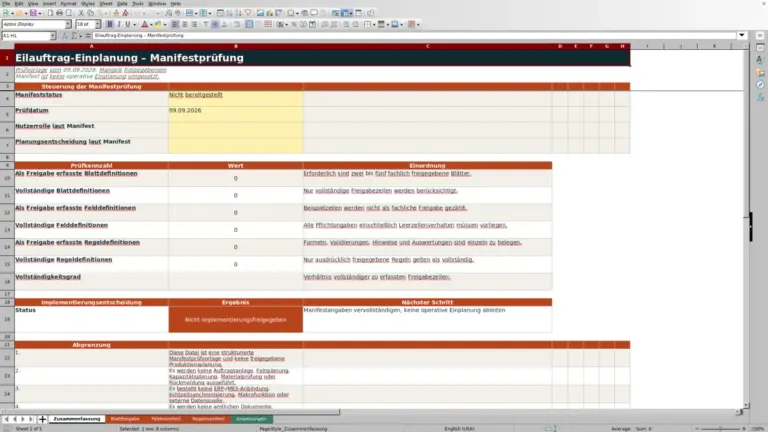The width and height of the screenshot is (768, 432).
Task: Click the Find and Replace icon
Action: tap(168, 13)
